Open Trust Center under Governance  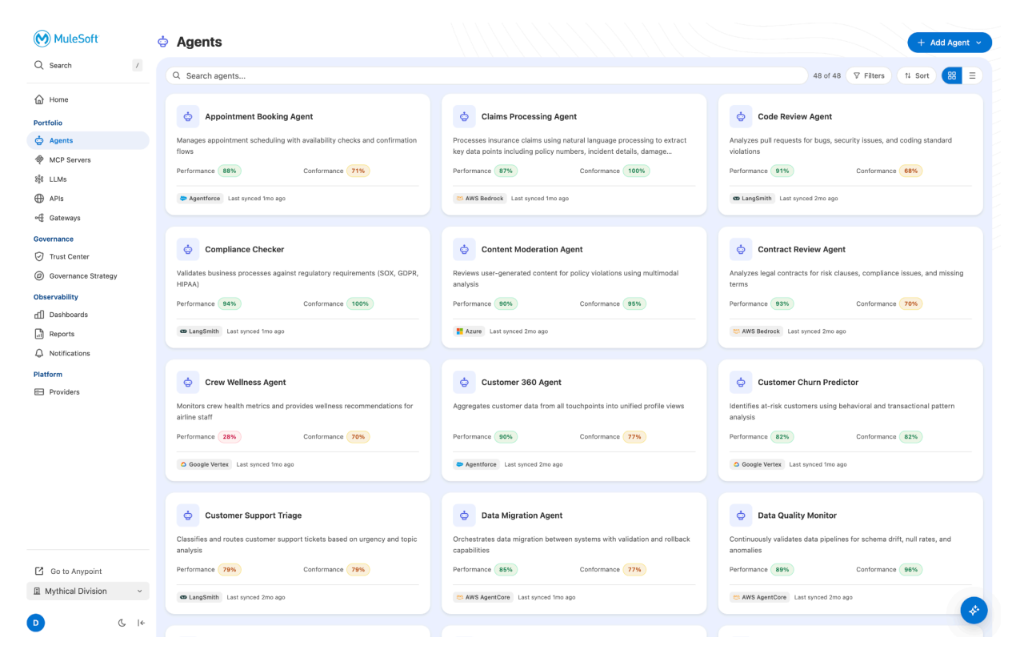pyautogui.click(x=69, y=257)
